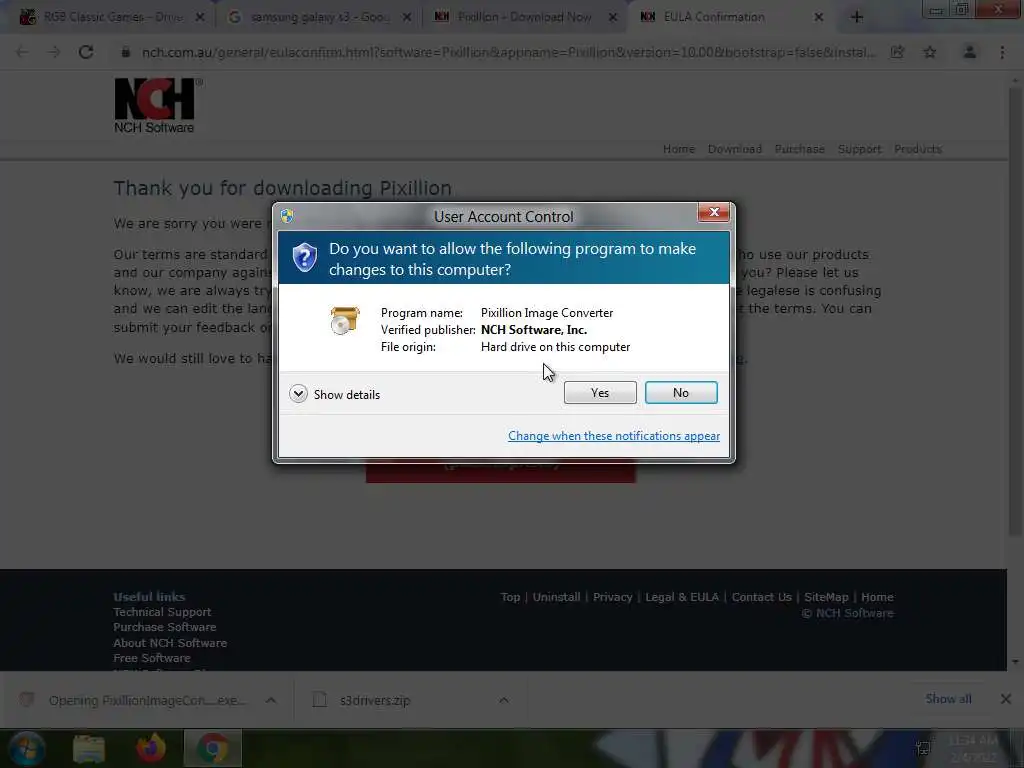1024x768 pixels.
Task: Click the red button behind UAC dialog
Action: (x=500, y=472)
